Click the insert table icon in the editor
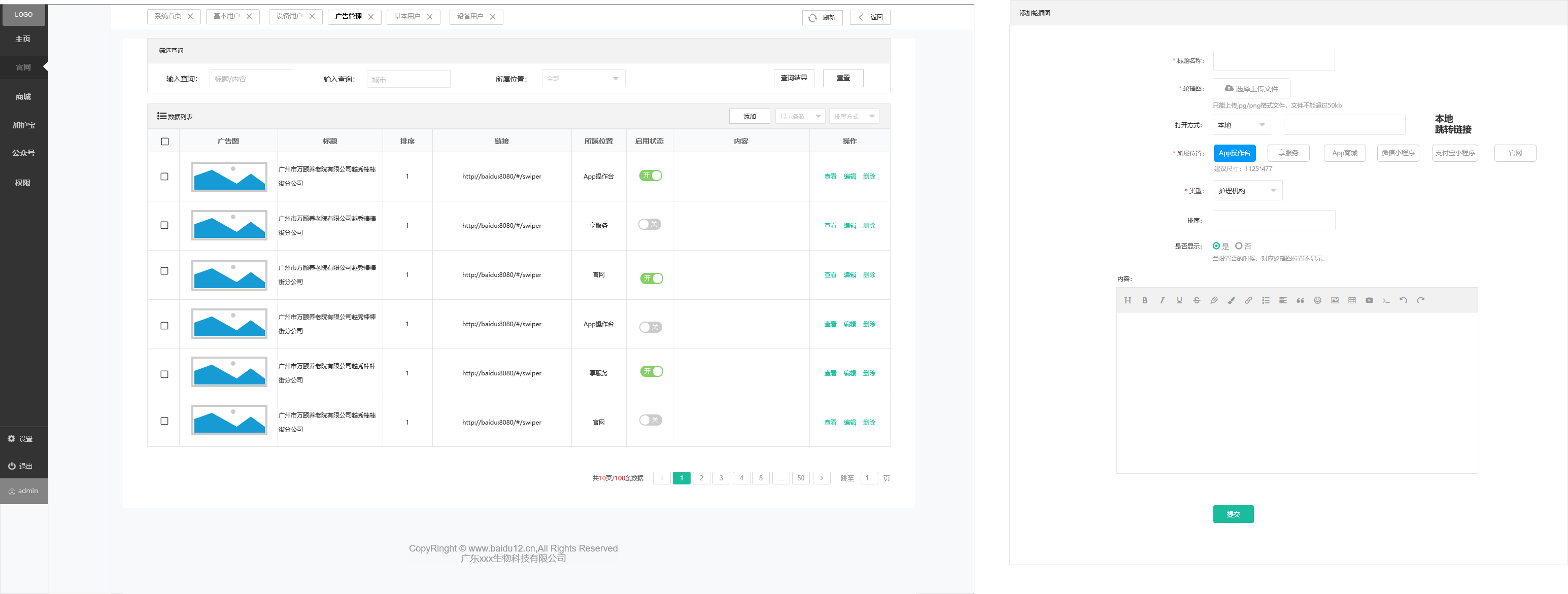This screenshot has width=1568, height=594. pyautogui.click(x=1352, y=300)
